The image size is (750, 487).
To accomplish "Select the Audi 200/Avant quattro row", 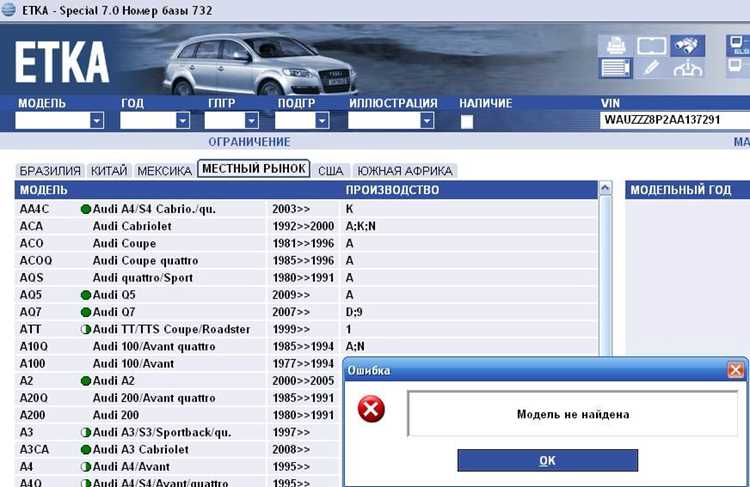I will pos(179,398).
